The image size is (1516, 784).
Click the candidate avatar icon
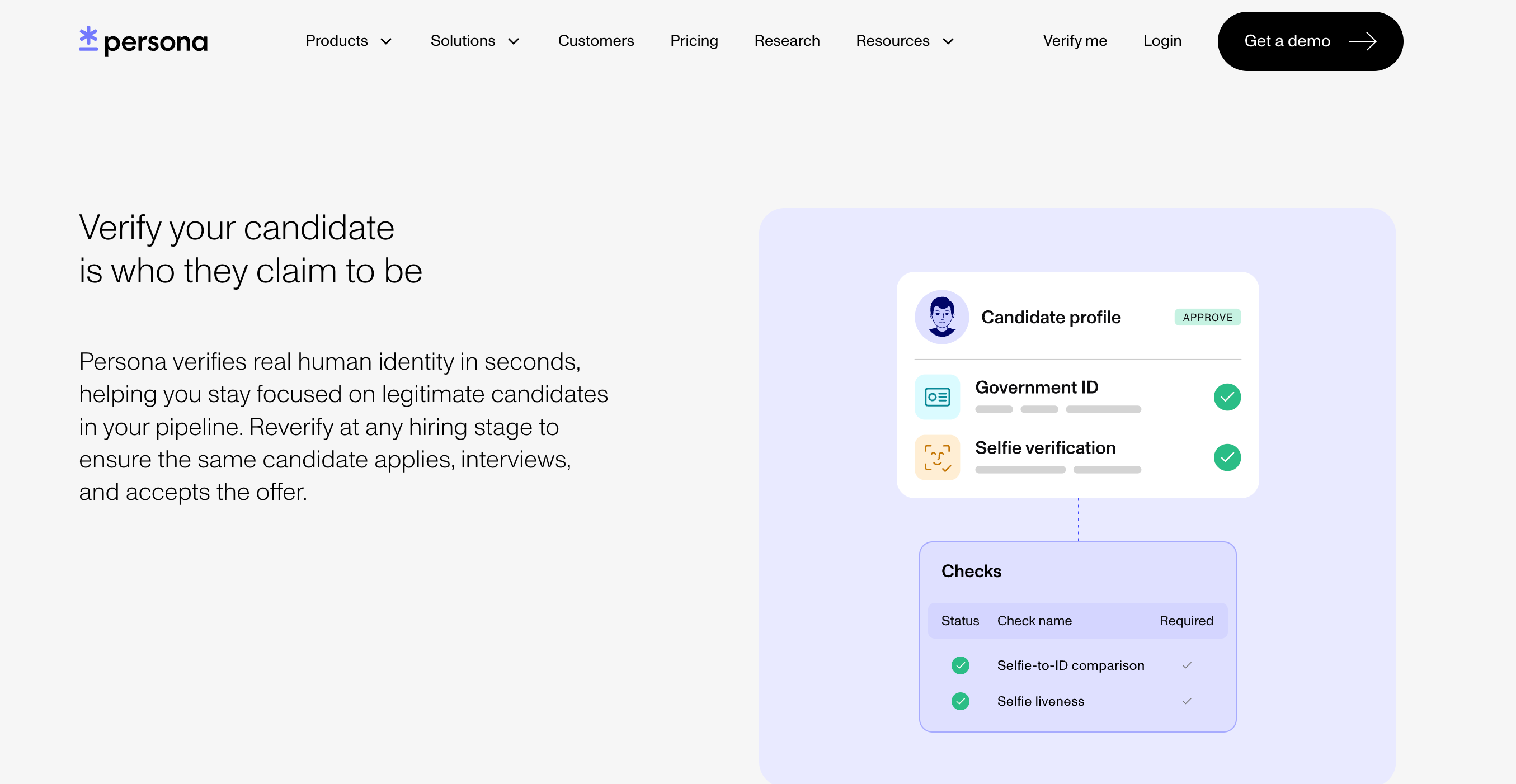[x=941, y=317]
